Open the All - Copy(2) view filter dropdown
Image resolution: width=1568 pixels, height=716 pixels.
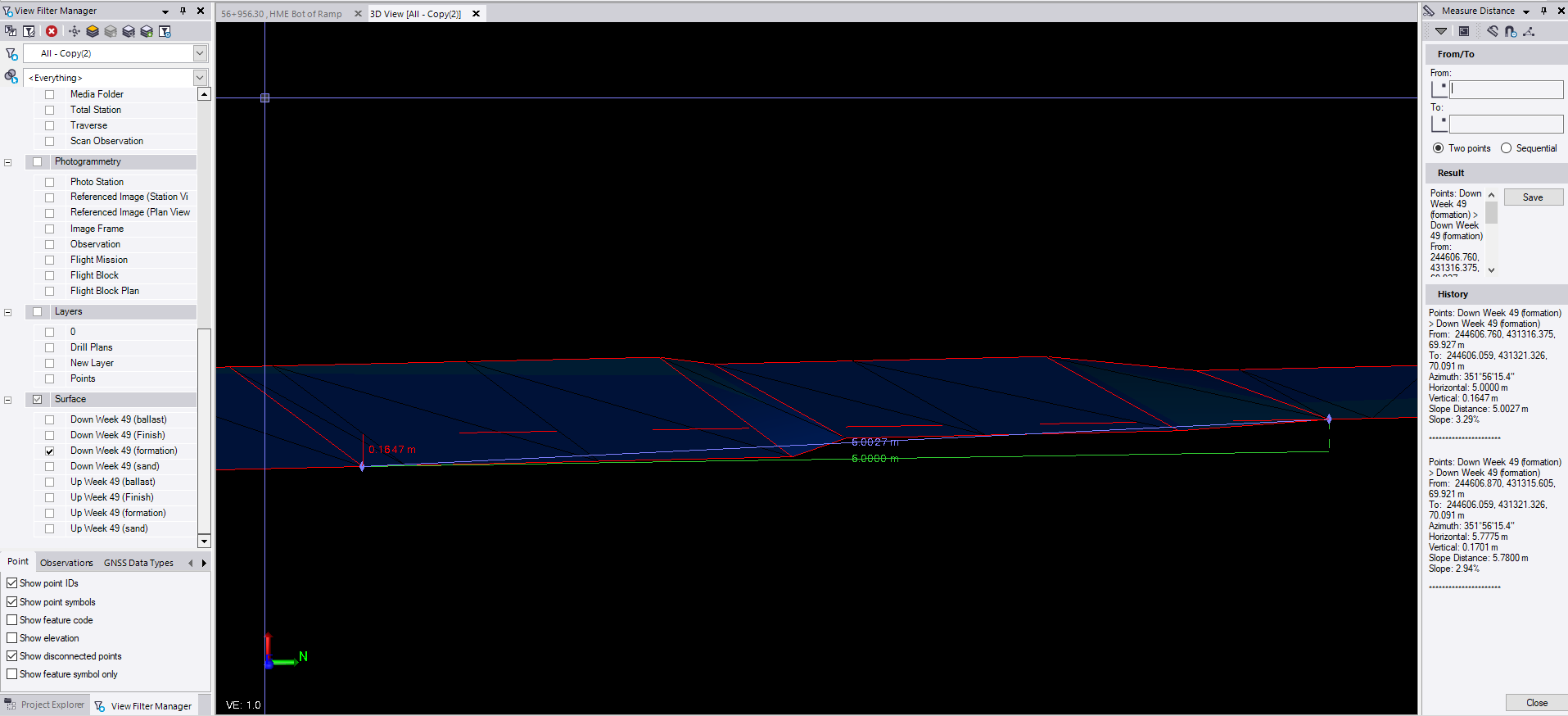pyautogui.click(x=200, y=53)
